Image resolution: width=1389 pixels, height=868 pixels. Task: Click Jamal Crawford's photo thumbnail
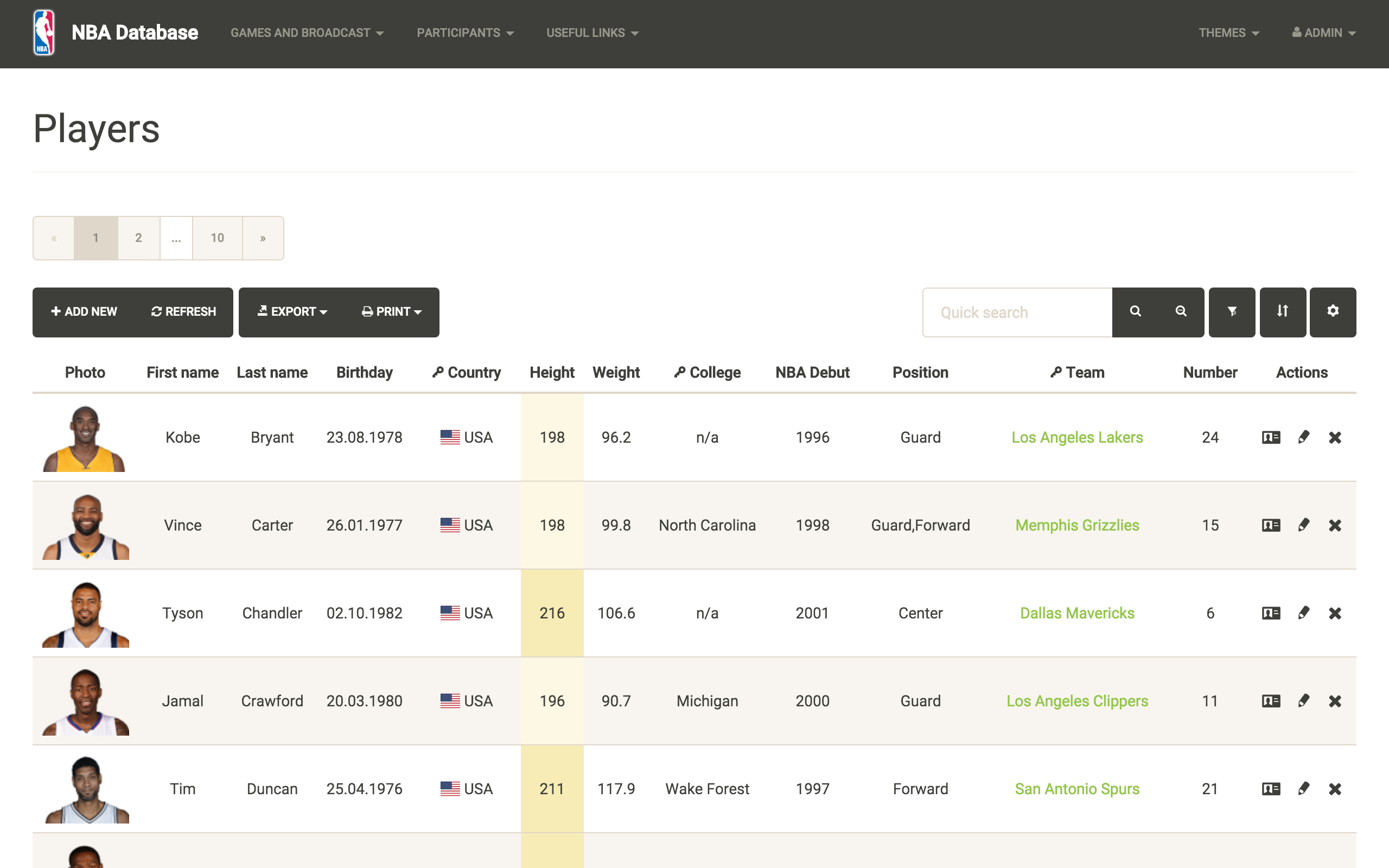86,701
